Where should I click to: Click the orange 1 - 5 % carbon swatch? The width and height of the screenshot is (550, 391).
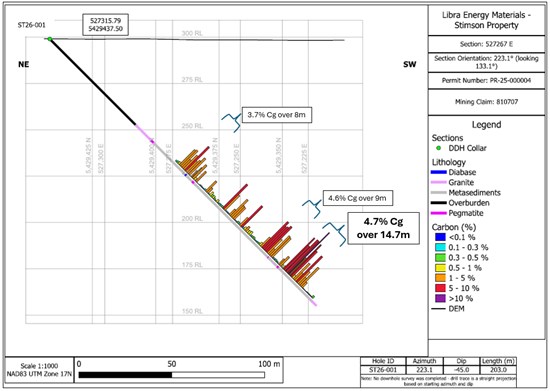[440, 278]
